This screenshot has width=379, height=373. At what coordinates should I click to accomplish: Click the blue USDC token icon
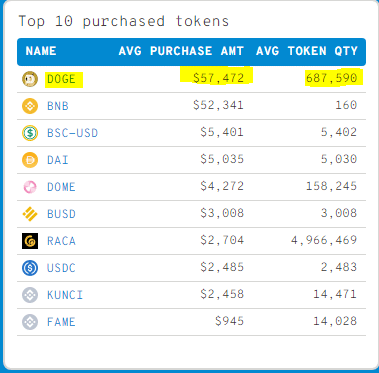point(30,268)
